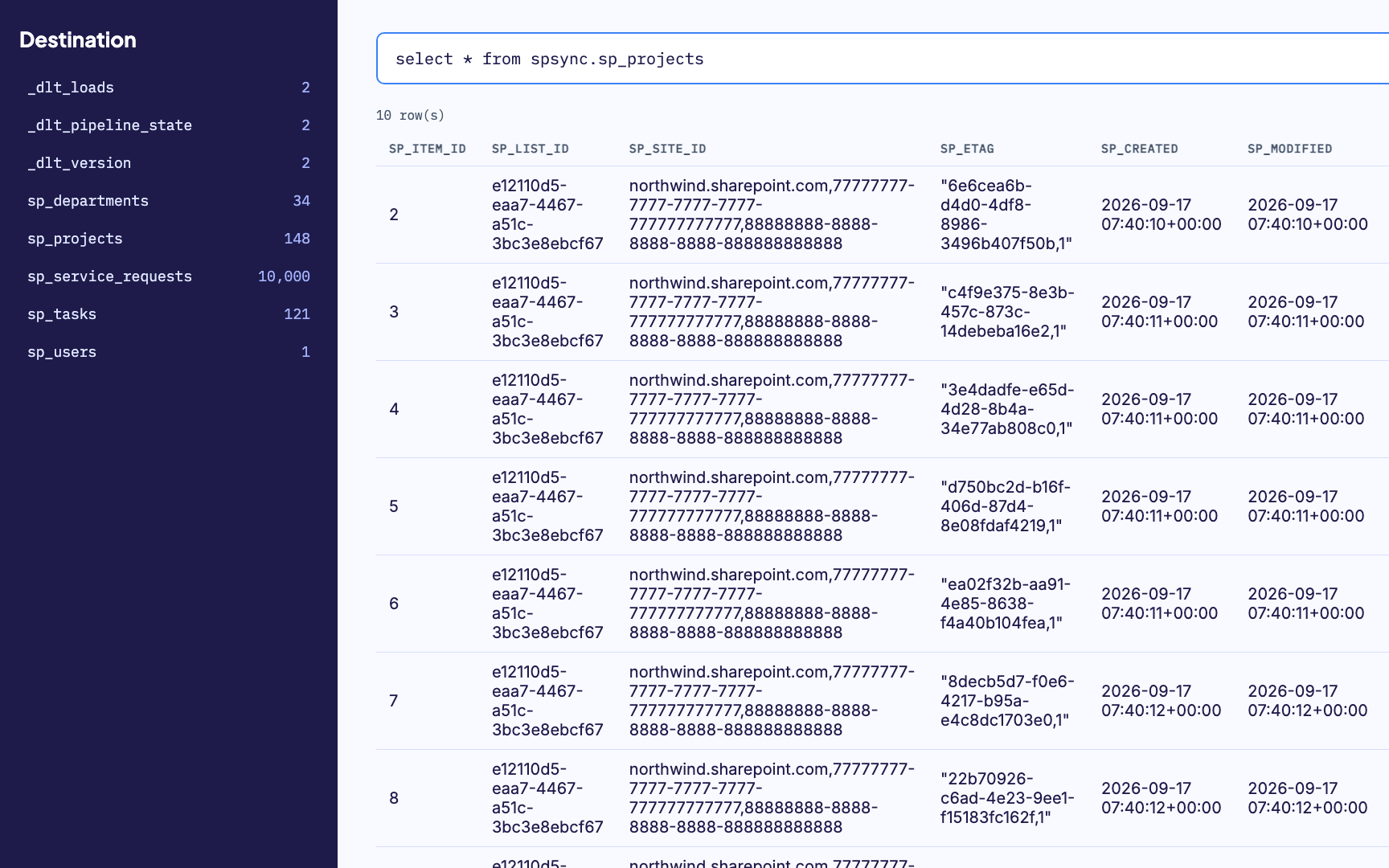The height and width of the screenshot is (868, 1389).
Task: Click the sp_service_requests count 10,000
Action: point(284,276)
